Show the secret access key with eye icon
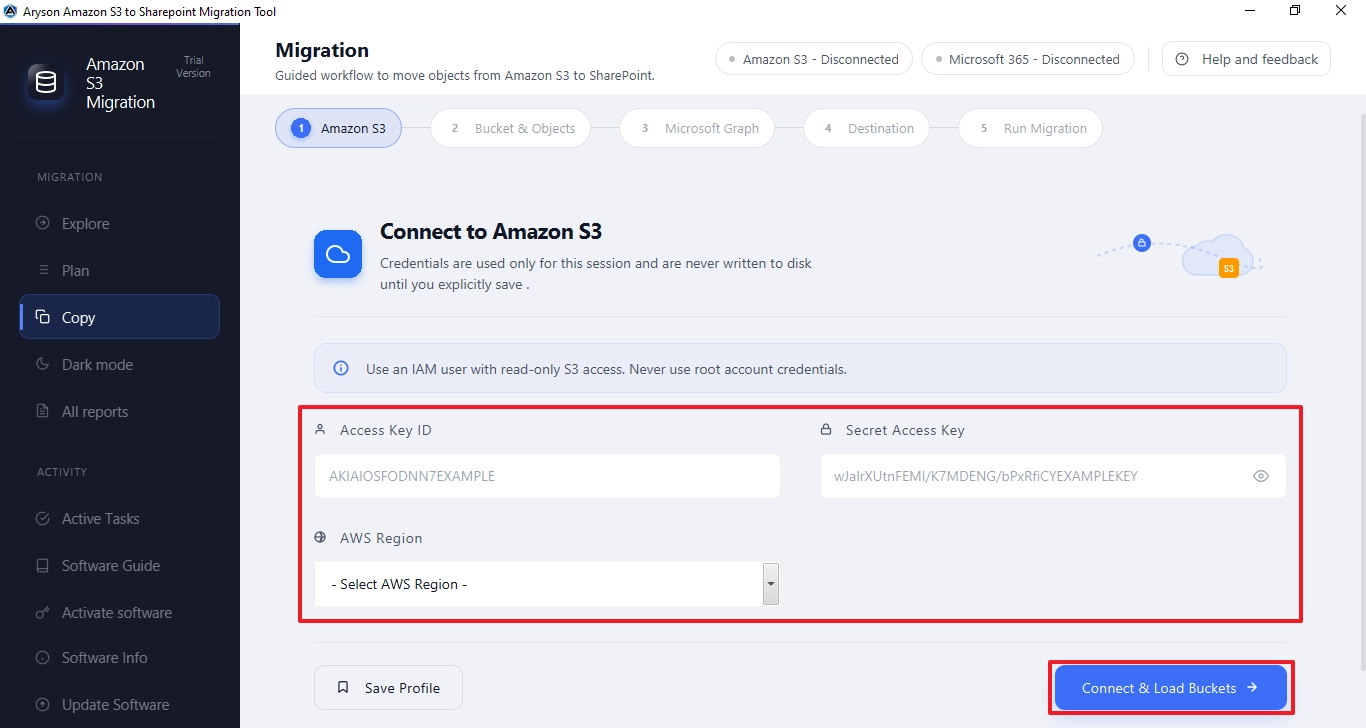The width and height of the screenshot is (1366, 728). (x=1261, y=476)
